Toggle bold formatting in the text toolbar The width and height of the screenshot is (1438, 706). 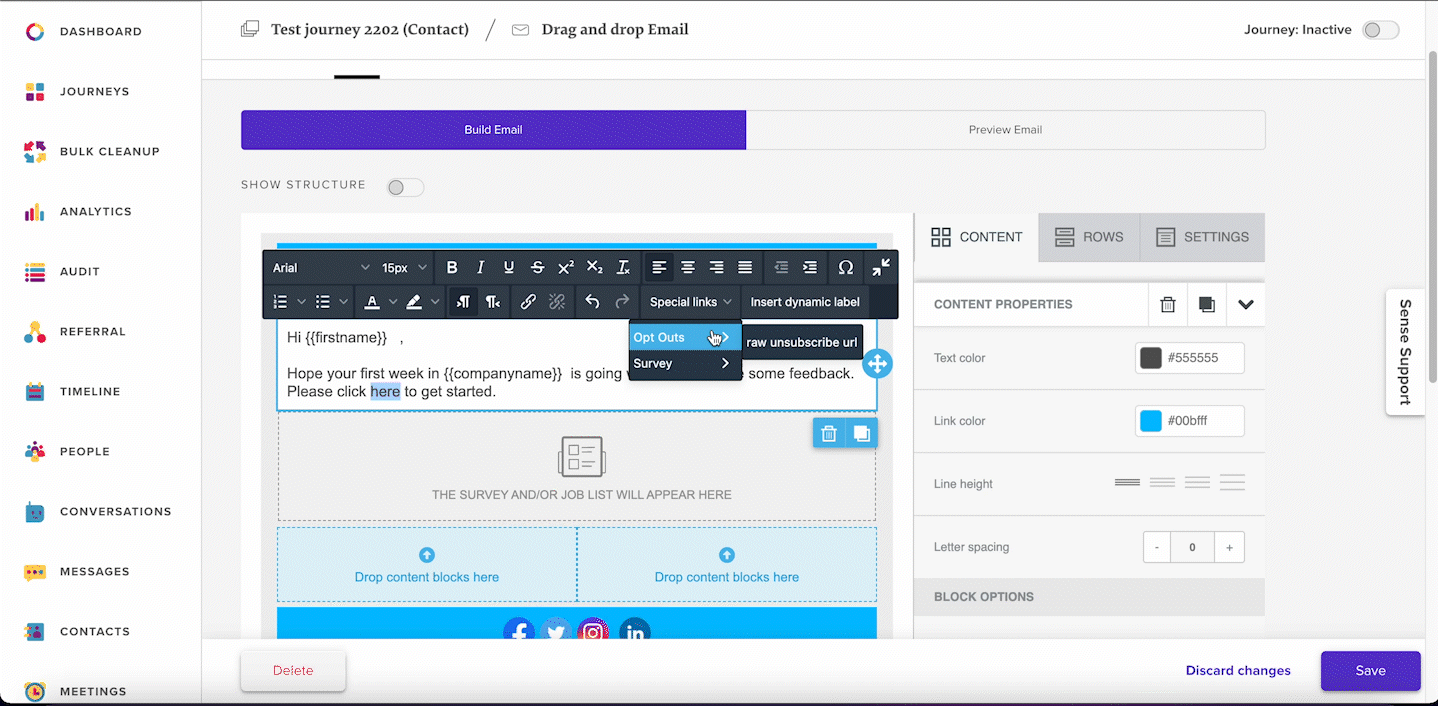(452, 268)
